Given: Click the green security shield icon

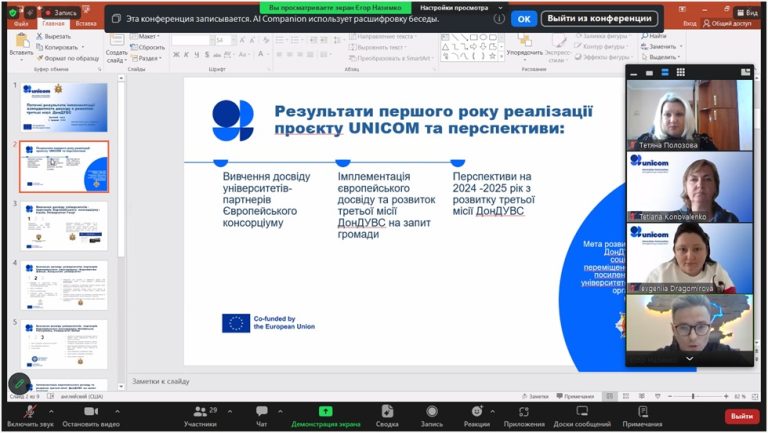Looking at the screenshot, I should (14, 13).
